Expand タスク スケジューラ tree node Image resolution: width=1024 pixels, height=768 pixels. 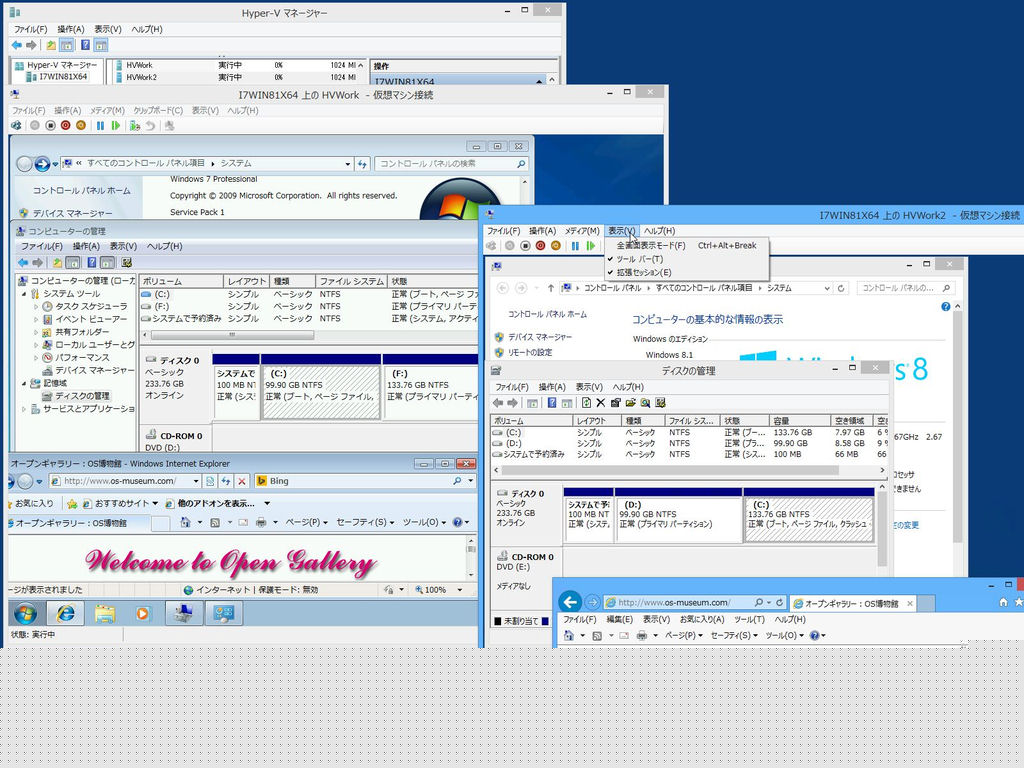tap(36, 306)
